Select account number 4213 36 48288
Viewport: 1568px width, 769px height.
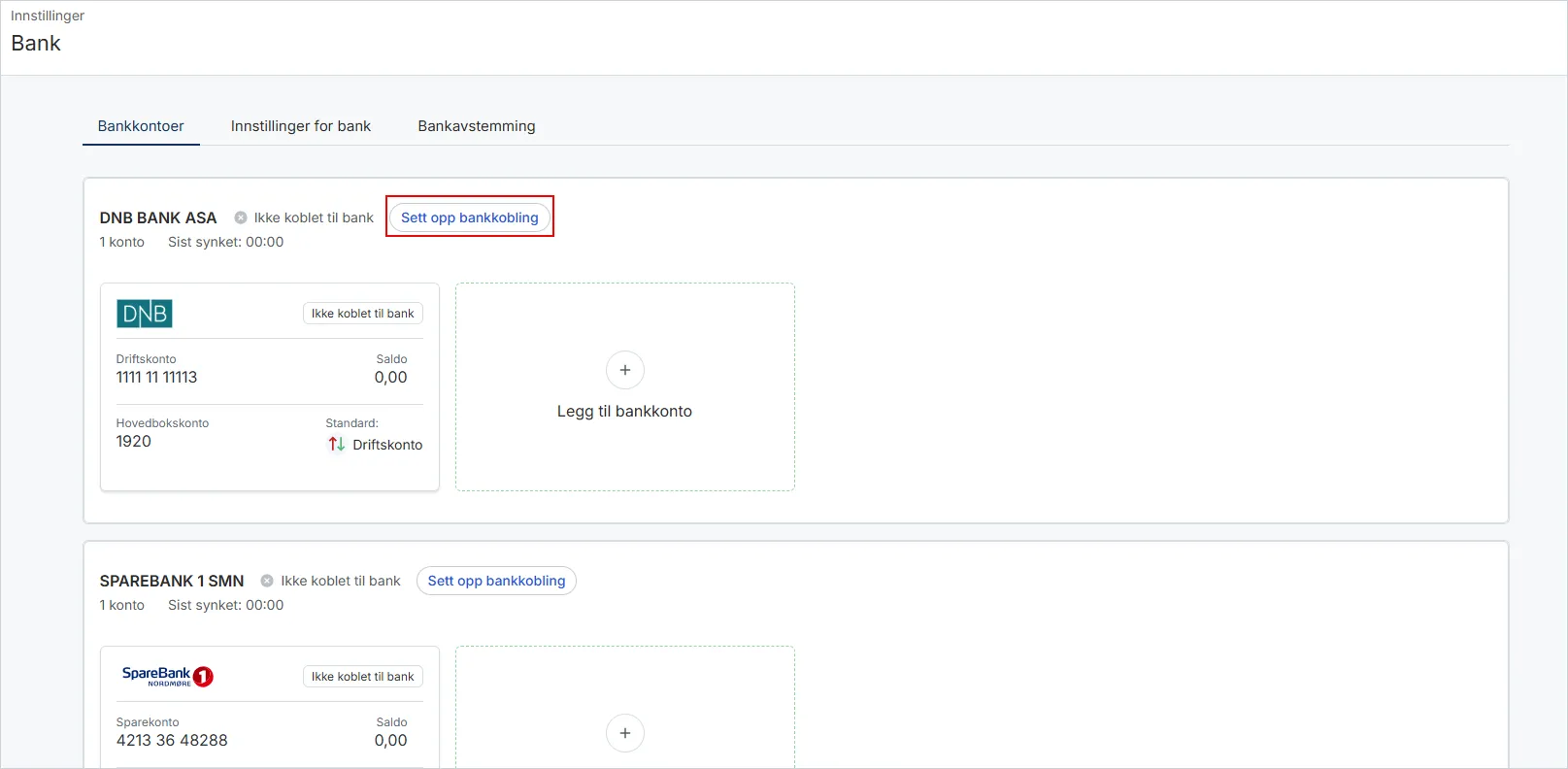[172, 741]
